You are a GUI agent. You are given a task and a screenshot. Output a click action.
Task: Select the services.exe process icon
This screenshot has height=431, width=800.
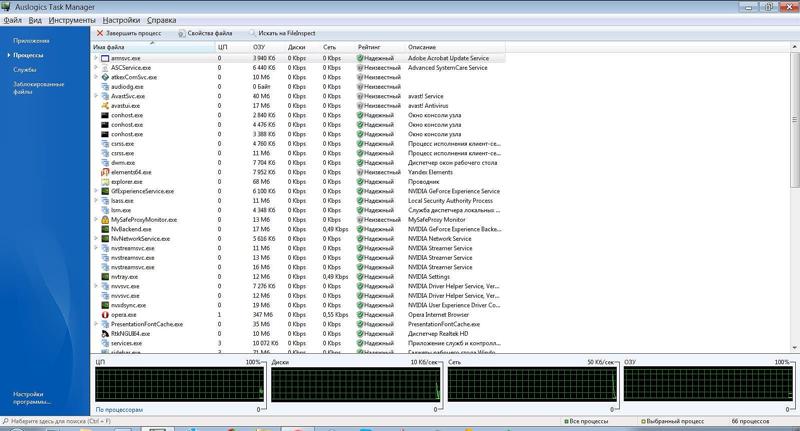coord(105,343)
